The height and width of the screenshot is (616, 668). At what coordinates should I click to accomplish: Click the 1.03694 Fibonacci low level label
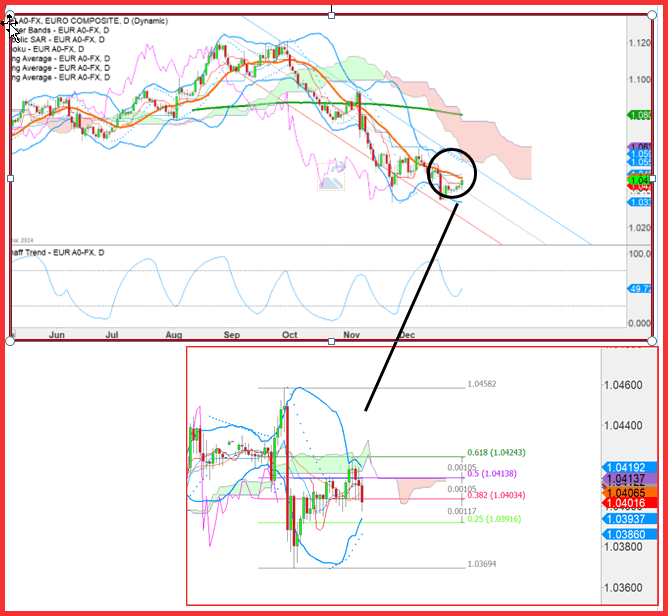click(x=482, y=564)
